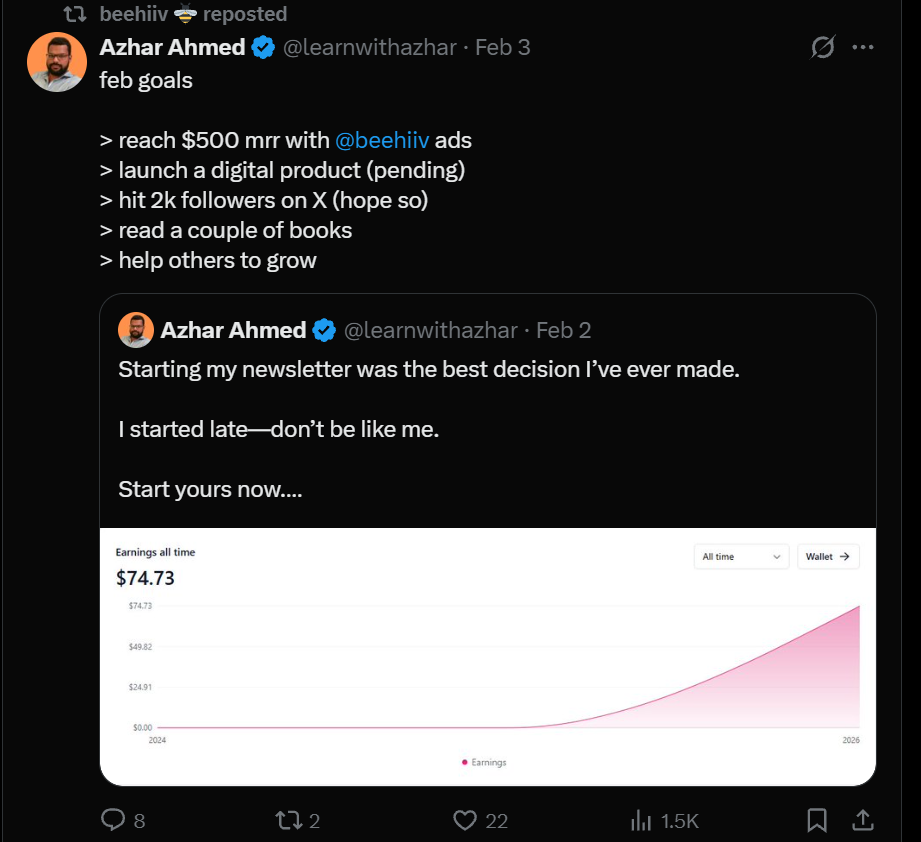The height and width of the screenshot is (842, 921).
Task: Reply to the feb goals post
Action: 113,819
